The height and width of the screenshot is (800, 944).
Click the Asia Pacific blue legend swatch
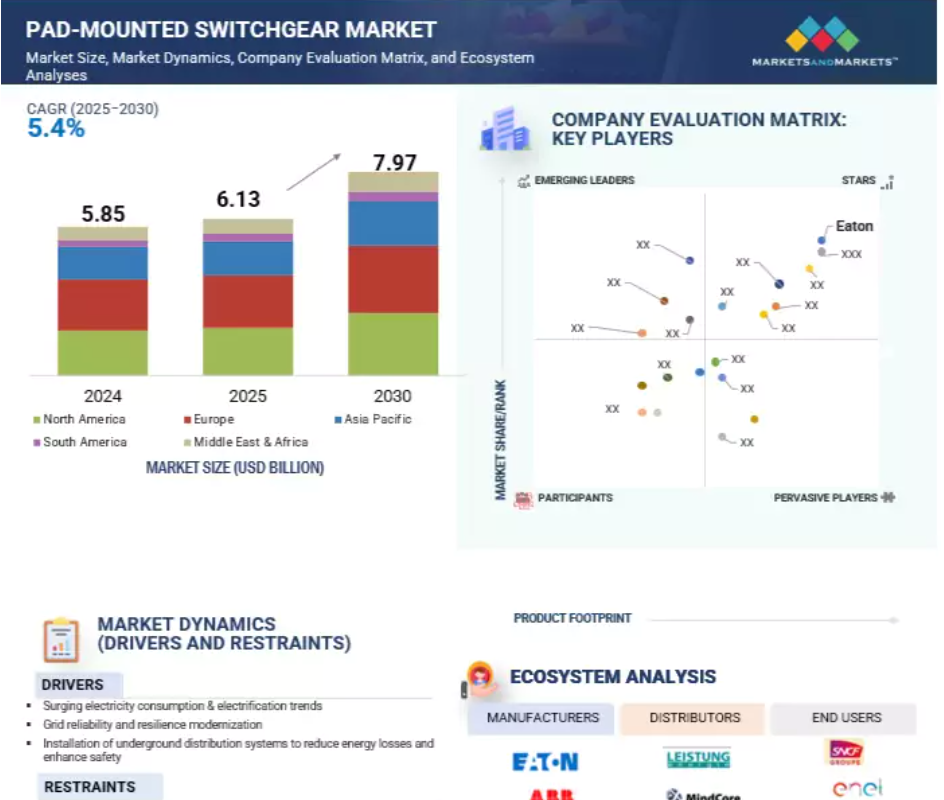click(x=338, y=420)
